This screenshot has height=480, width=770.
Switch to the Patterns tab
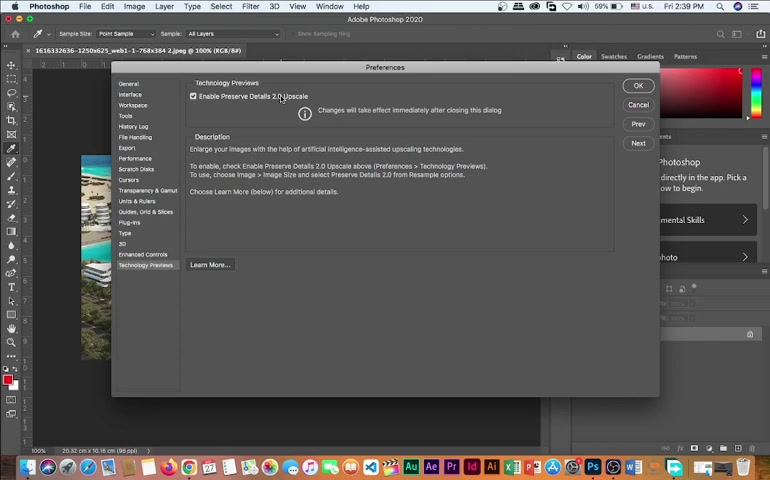[x=685, y=56]
